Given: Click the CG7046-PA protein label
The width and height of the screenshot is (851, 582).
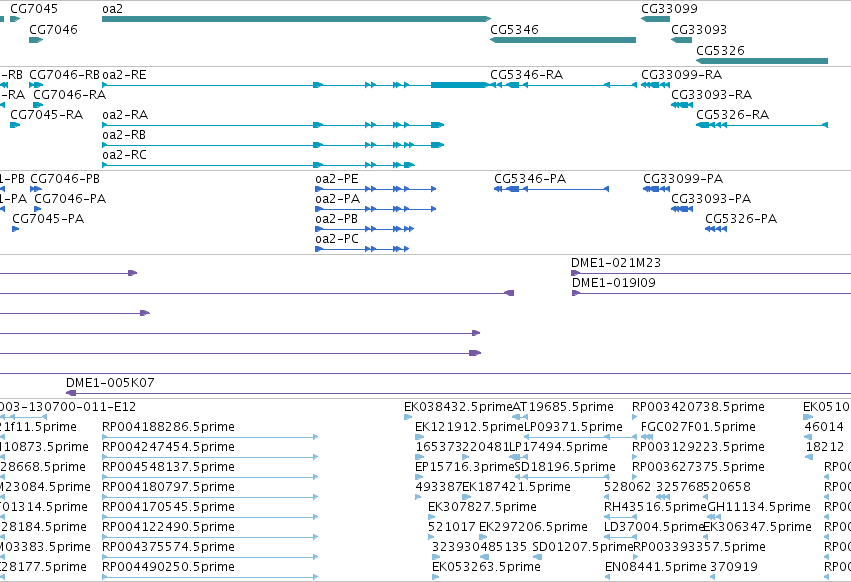Looking at the screenshot, I should click(70, 199).
